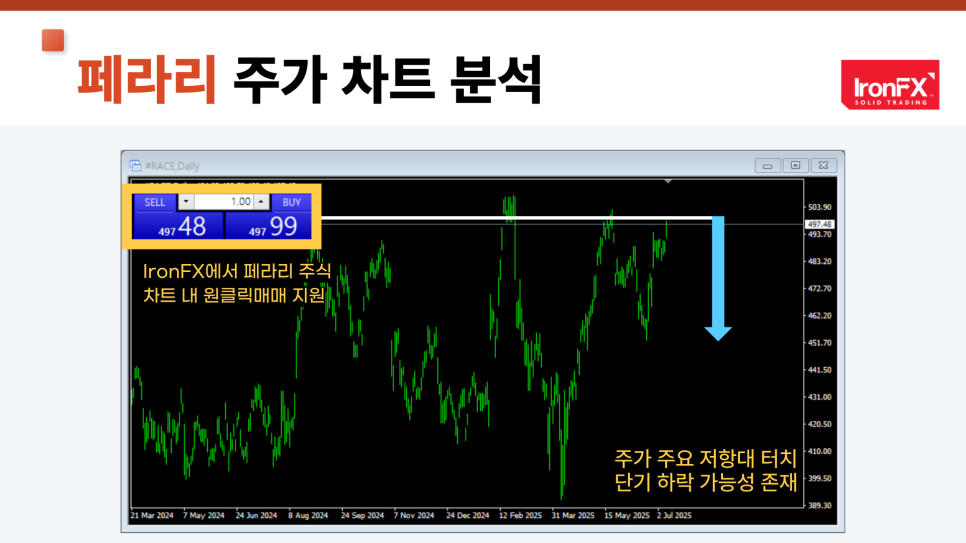Screen dimensions: 966x543
Task: Click the buy price 497.99 tile
Action: (x=267, y=226)
